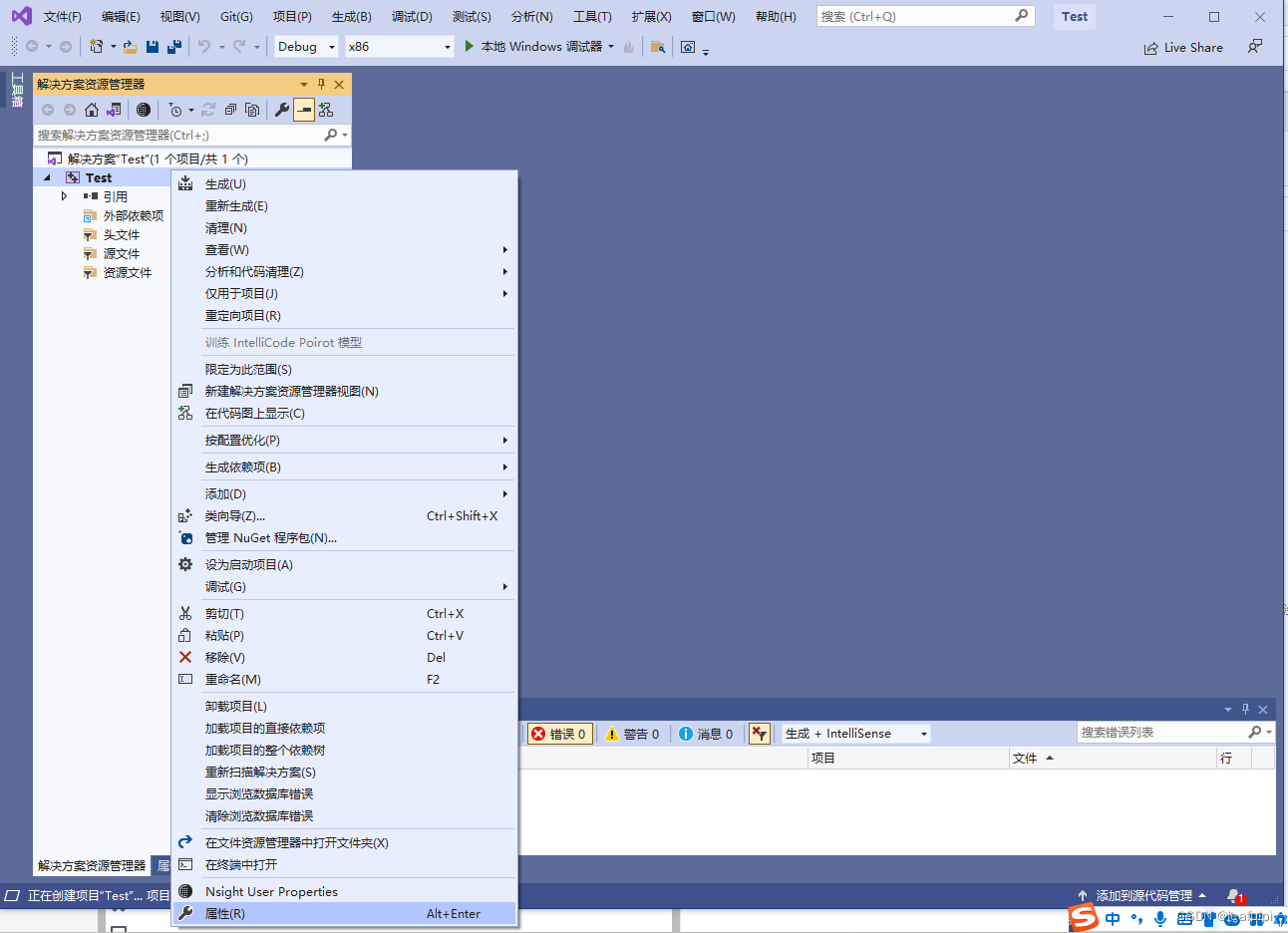Click the Undo icon on the main toolbar
This screenshot has width=1288, height=933.
[205, 47]
